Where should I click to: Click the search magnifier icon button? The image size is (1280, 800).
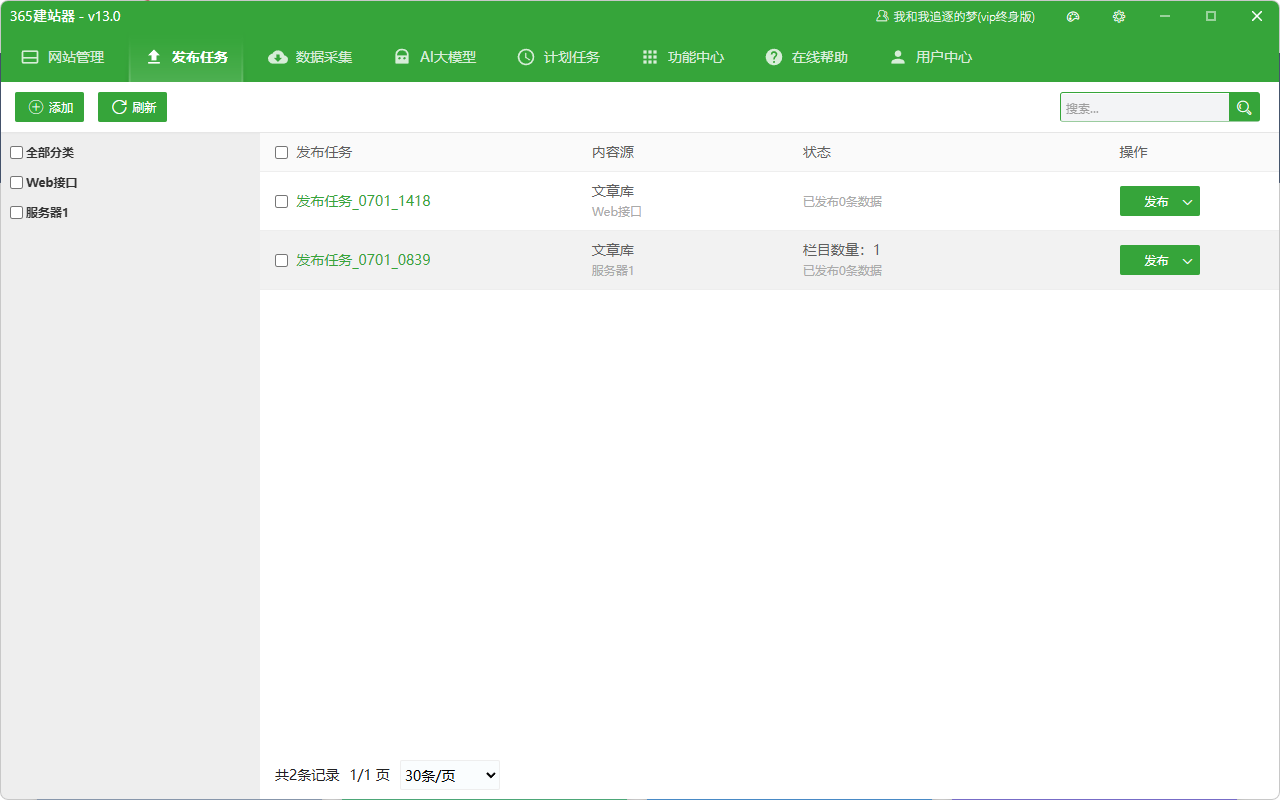[x=1244, y=107]
